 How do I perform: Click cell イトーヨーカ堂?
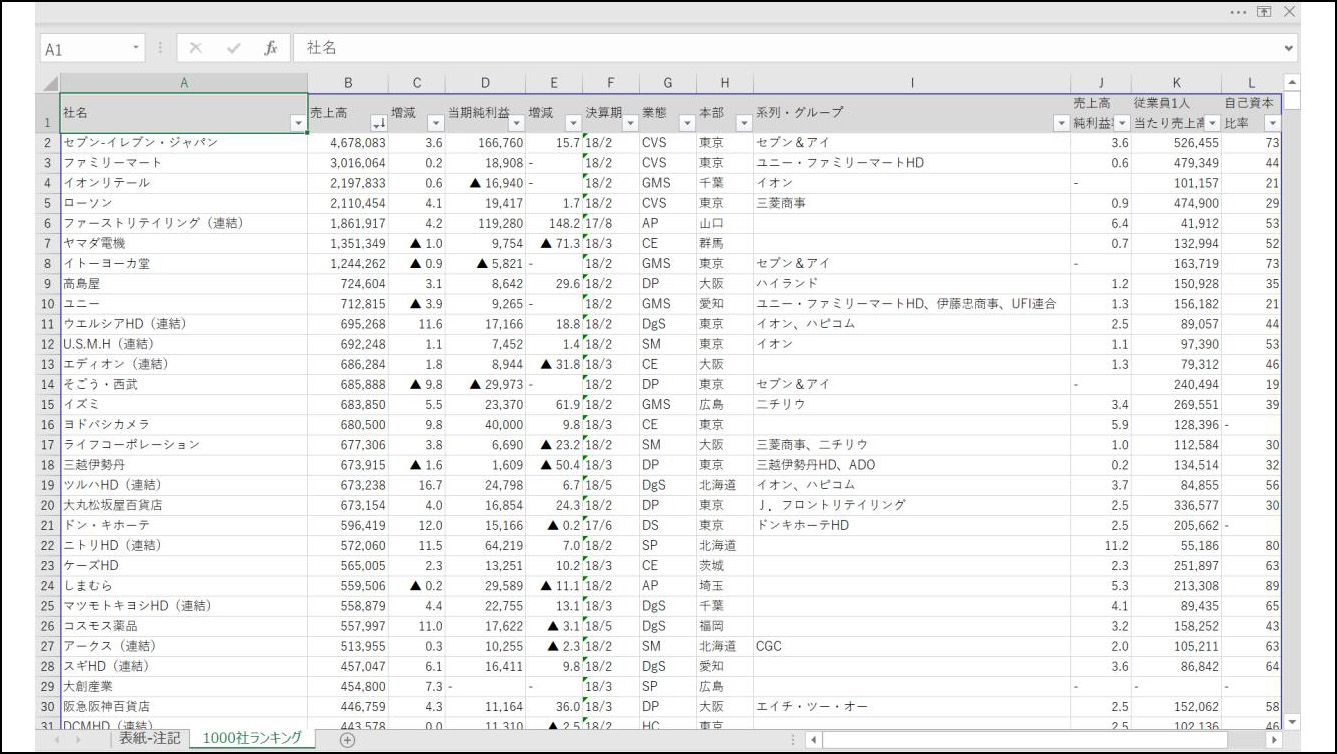pos(184,264)
